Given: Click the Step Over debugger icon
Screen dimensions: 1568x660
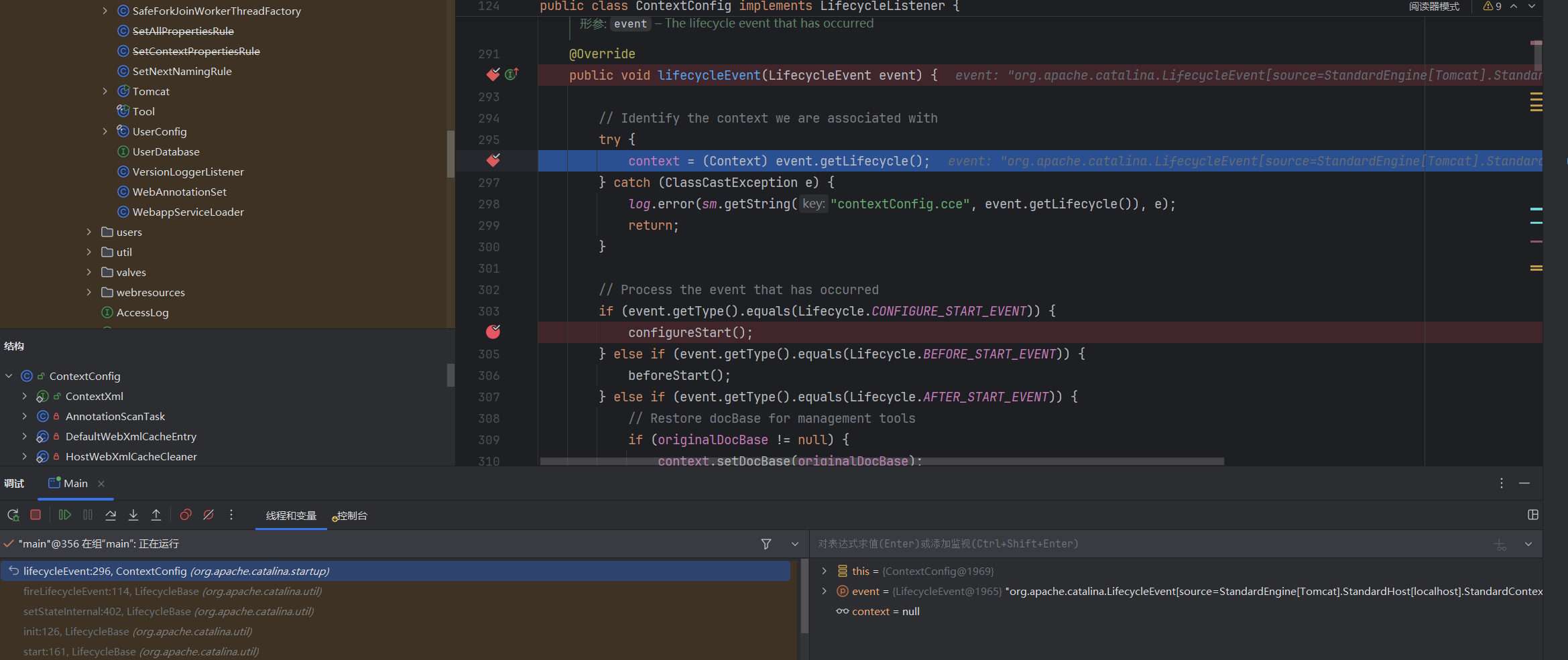Looking at the screenshot, I should [x=111, y=515].
